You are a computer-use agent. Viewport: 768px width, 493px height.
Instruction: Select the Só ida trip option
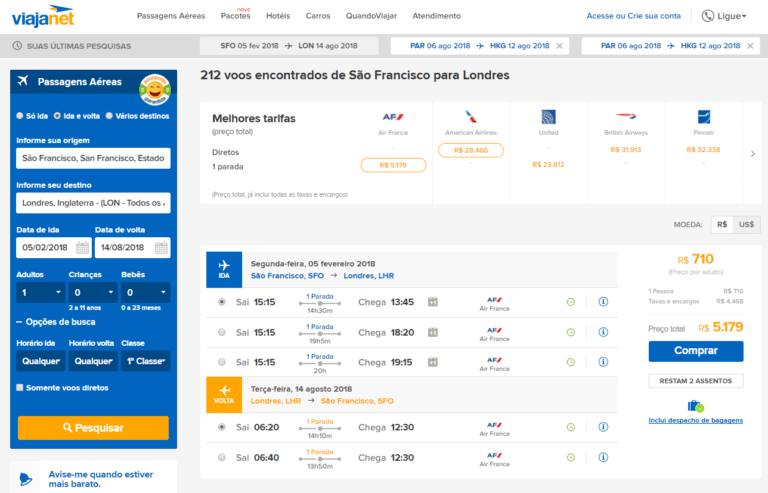20,116
